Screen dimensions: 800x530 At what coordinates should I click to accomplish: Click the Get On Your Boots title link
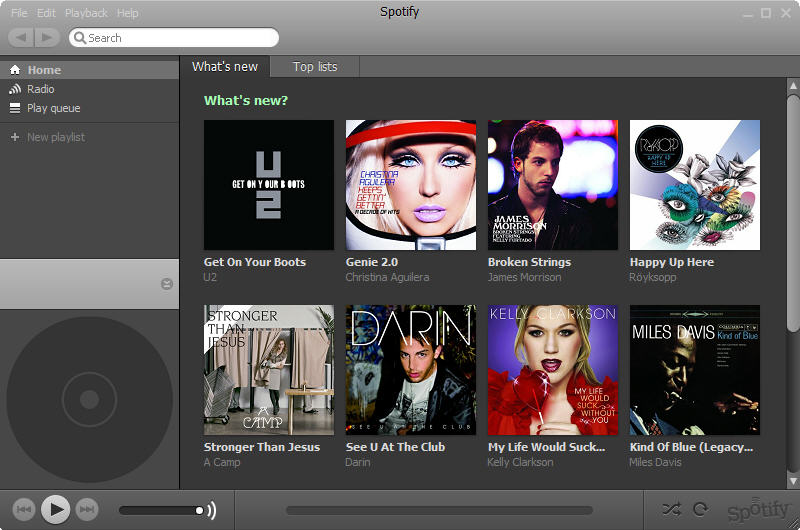(x=255, y=262)
